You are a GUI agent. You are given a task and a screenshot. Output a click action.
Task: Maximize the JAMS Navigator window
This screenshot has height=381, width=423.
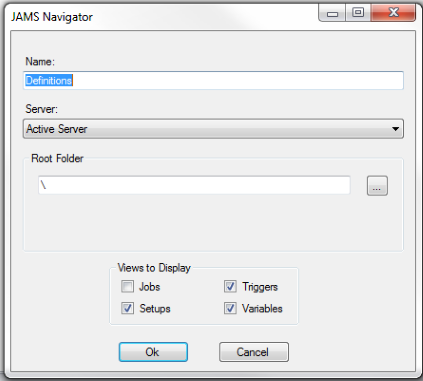(358, 13)
